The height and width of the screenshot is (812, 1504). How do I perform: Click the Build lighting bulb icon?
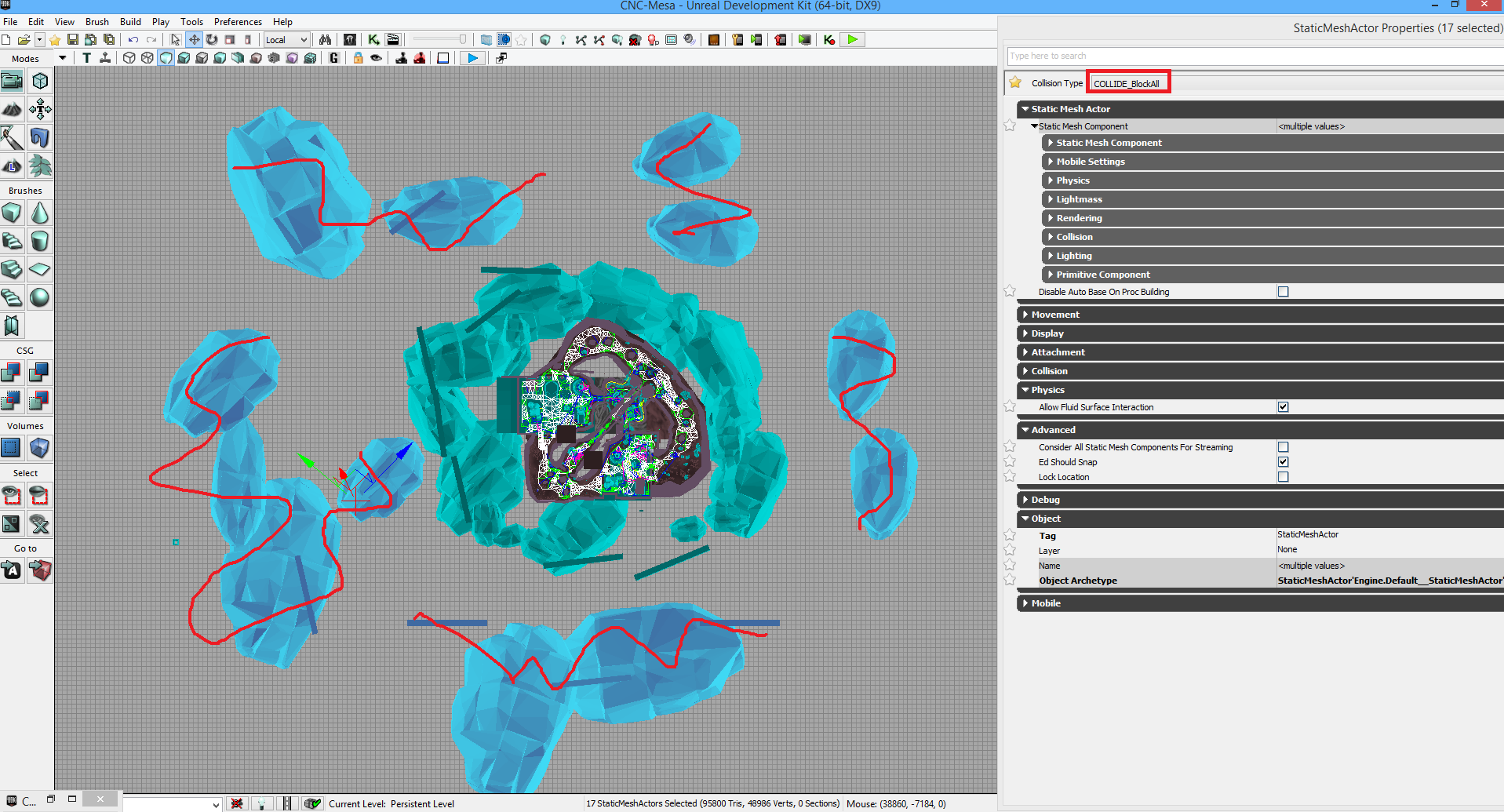tap(563, 40)
